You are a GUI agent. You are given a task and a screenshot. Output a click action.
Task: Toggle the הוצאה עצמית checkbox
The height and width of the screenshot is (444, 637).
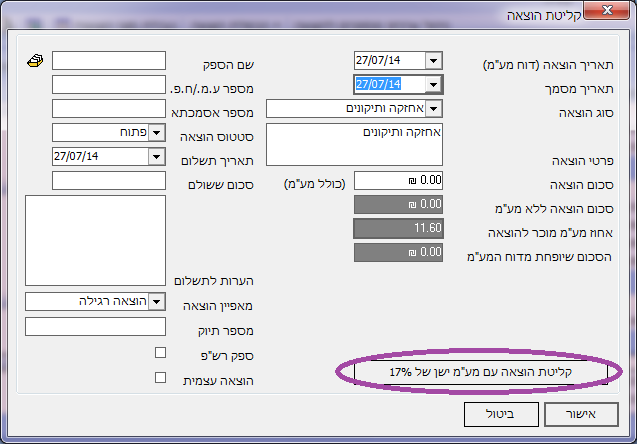click(x=160, y=378)
